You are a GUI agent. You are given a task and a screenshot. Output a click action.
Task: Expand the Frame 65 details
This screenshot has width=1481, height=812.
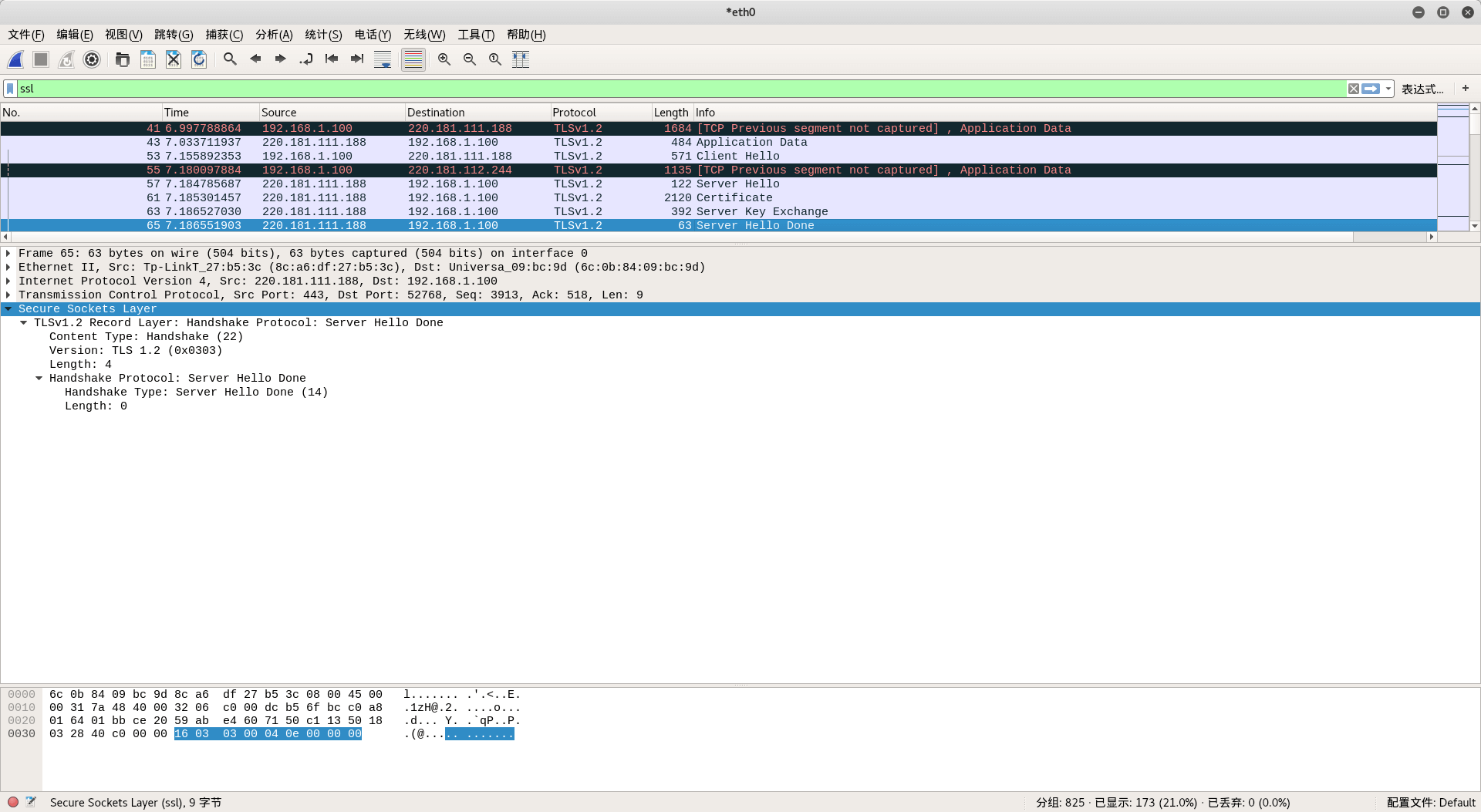coord(8,253)
